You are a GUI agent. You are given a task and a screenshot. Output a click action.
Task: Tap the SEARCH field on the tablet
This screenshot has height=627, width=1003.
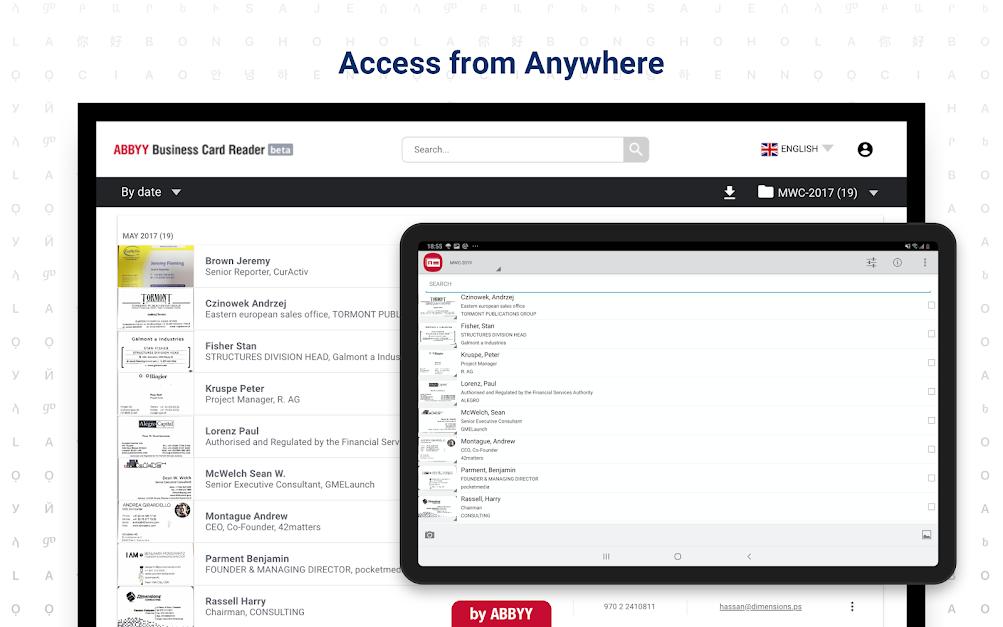pyautogui.click(x=677, y=284)
